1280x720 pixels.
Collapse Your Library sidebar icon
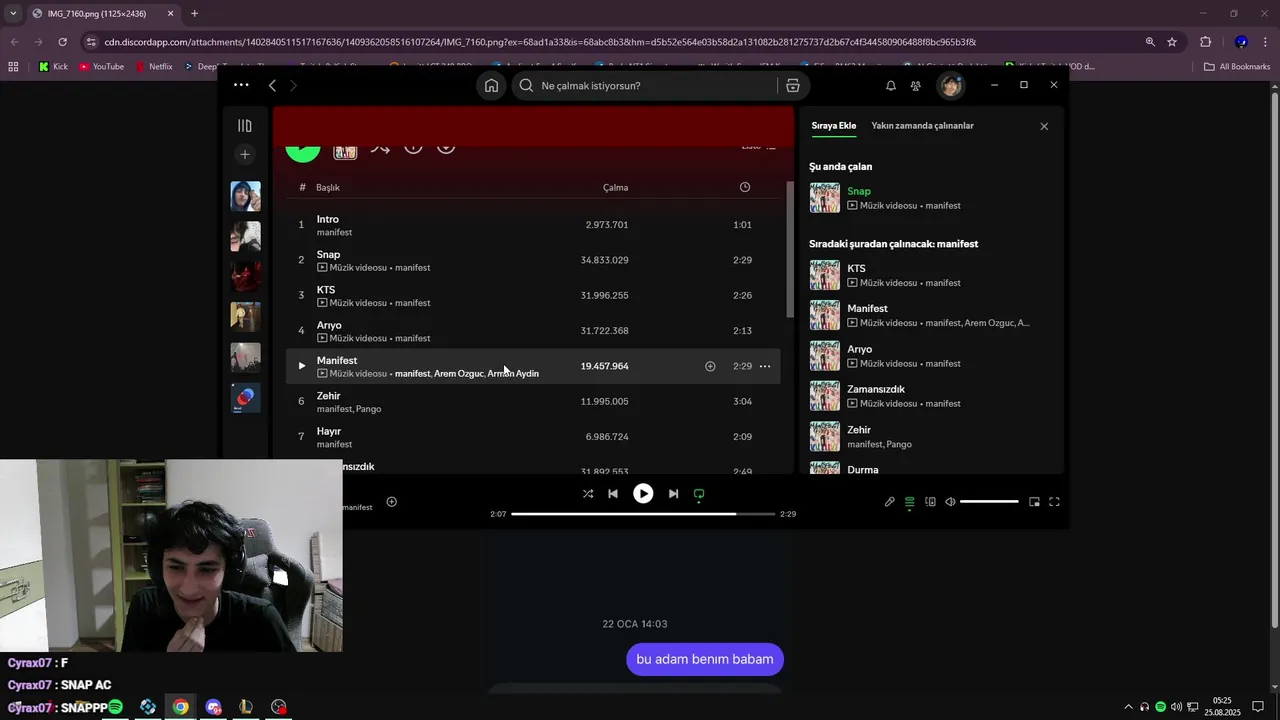click(x=245, y=126)
